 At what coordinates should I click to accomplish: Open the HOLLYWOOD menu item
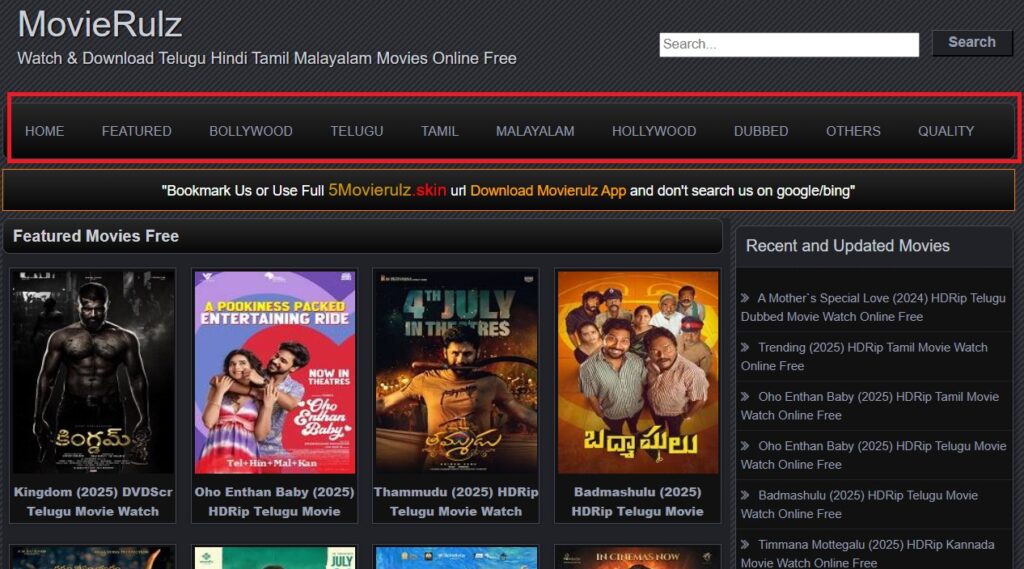[654, 131]
